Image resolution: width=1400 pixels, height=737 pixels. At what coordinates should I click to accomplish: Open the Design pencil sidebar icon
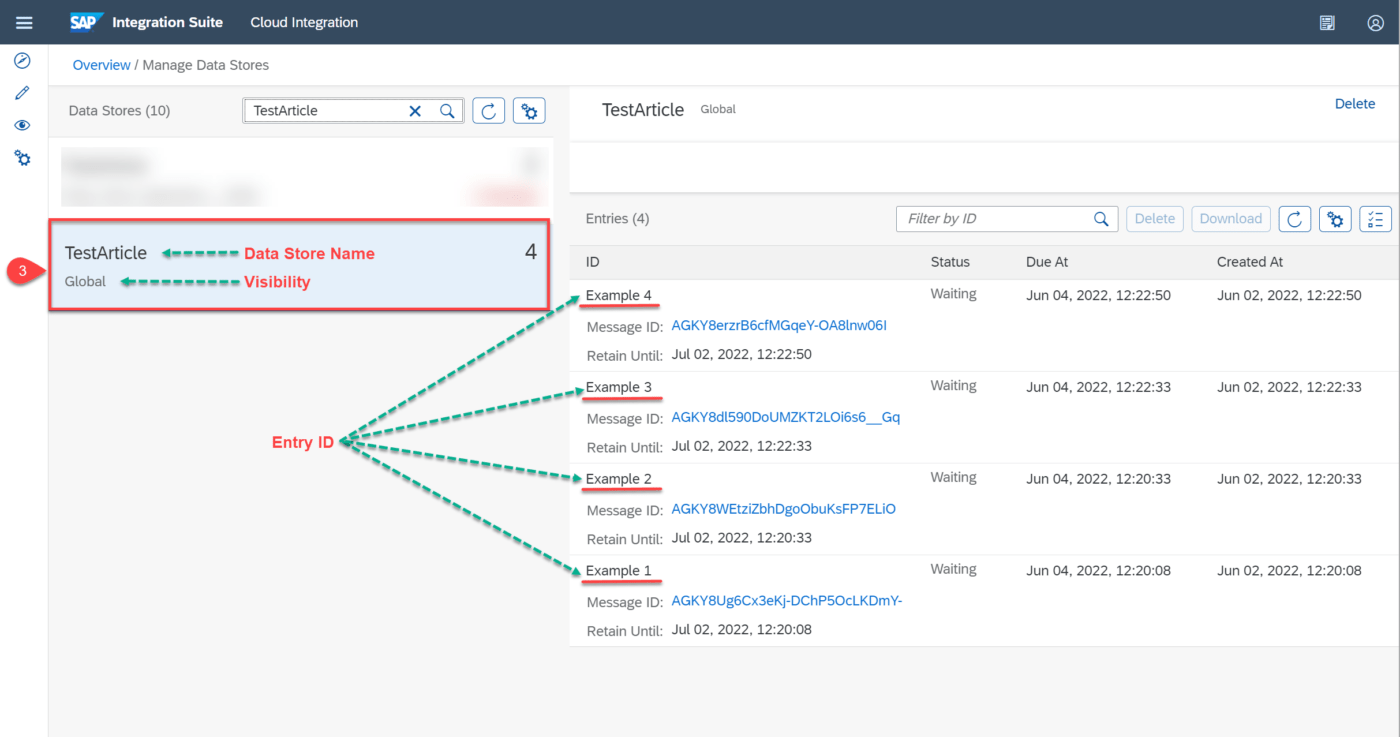point(23,93)
